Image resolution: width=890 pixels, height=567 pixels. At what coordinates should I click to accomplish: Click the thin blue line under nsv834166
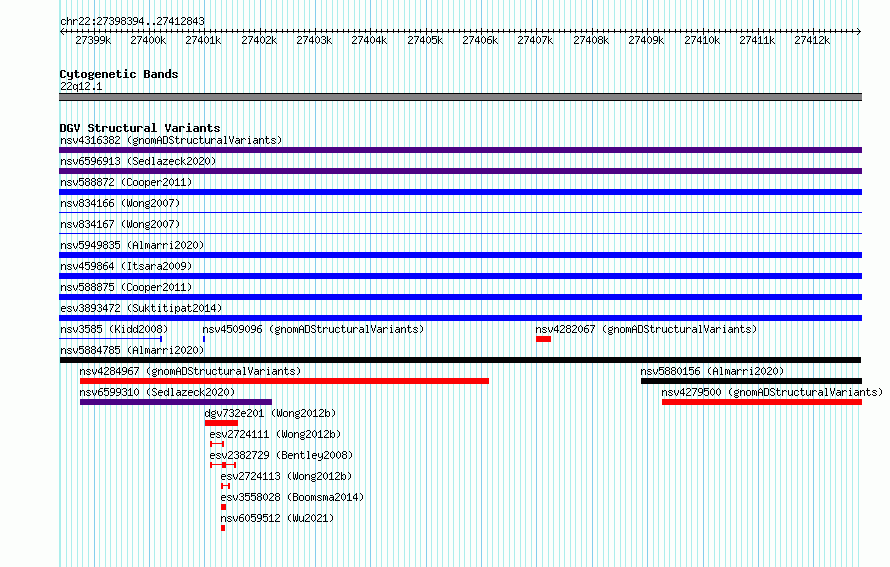point(460,213)
